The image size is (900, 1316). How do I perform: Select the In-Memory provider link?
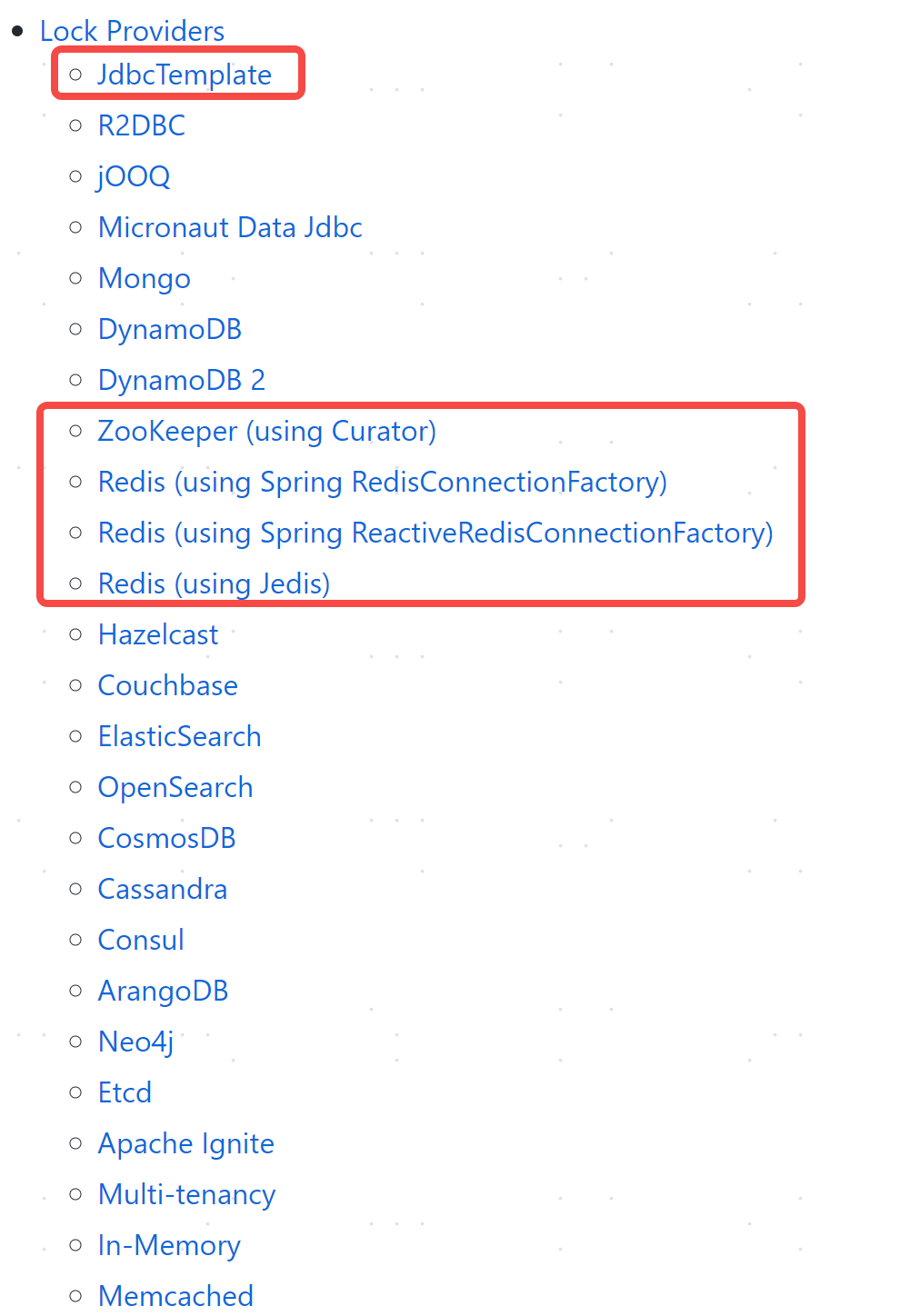click(x=168, y=1245)
